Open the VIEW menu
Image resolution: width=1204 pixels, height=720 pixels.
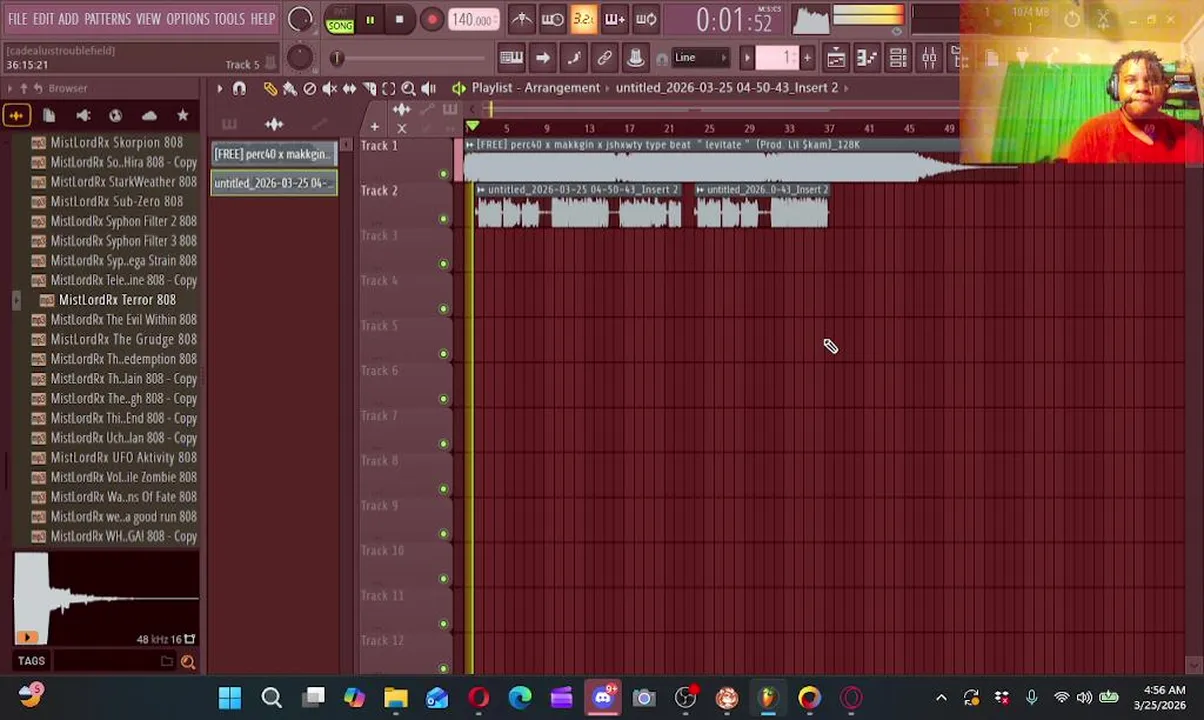(148, 19)
